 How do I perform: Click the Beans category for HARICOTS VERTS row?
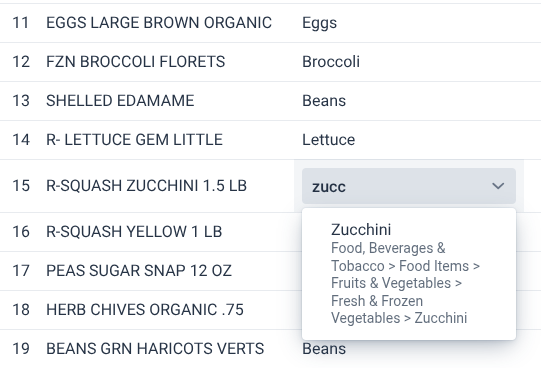click(324, 349)
